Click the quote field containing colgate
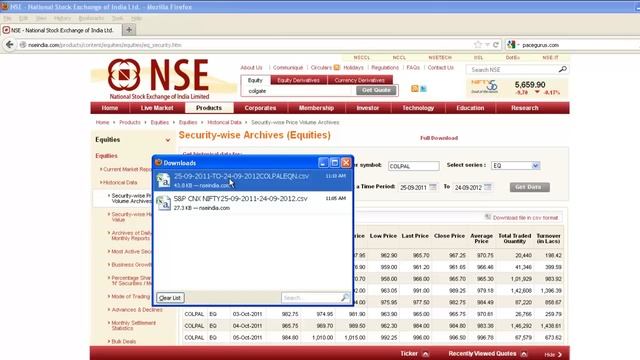 click(x=299, y=91)
